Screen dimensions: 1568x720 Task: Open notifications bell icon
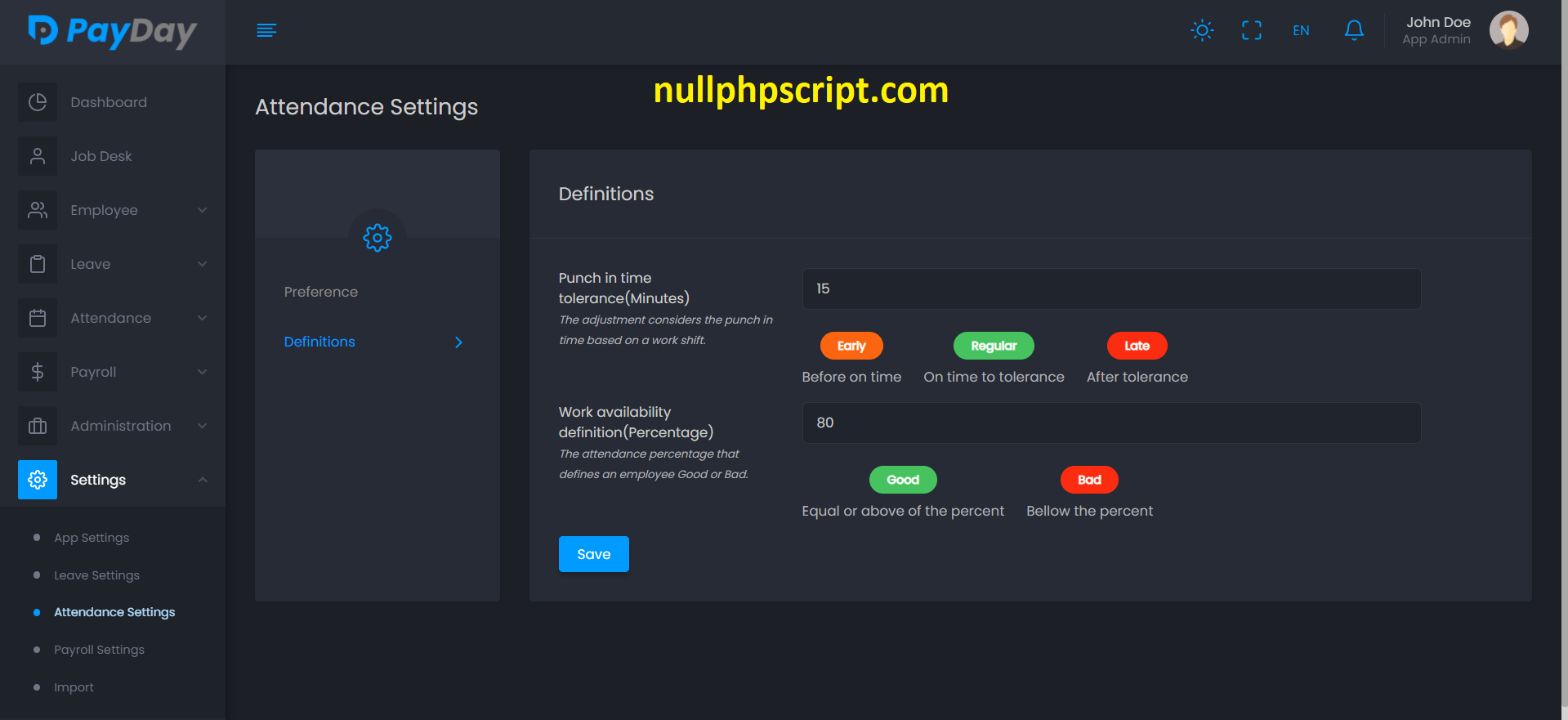pos(1354,31)
